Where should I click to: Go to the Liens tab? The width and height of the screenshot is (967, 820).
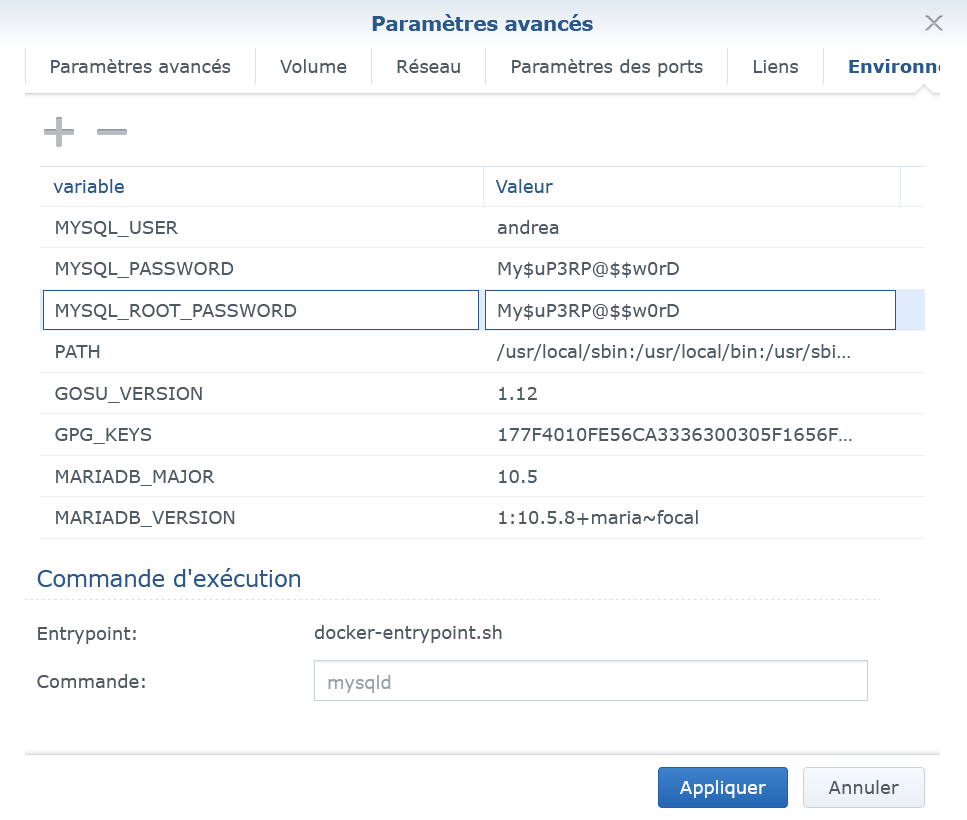click(775, 67)
